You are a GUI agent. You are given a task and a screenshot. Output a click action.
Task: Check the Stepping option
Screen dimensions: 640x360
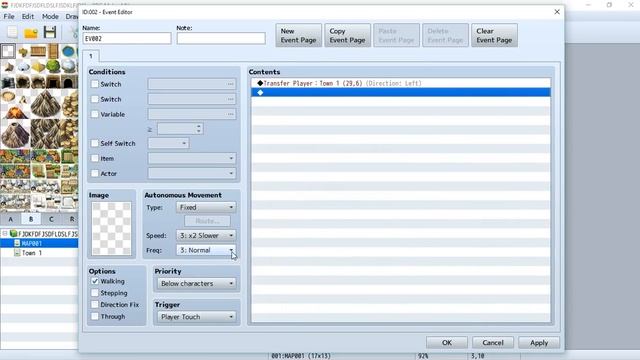click(95, 293)
